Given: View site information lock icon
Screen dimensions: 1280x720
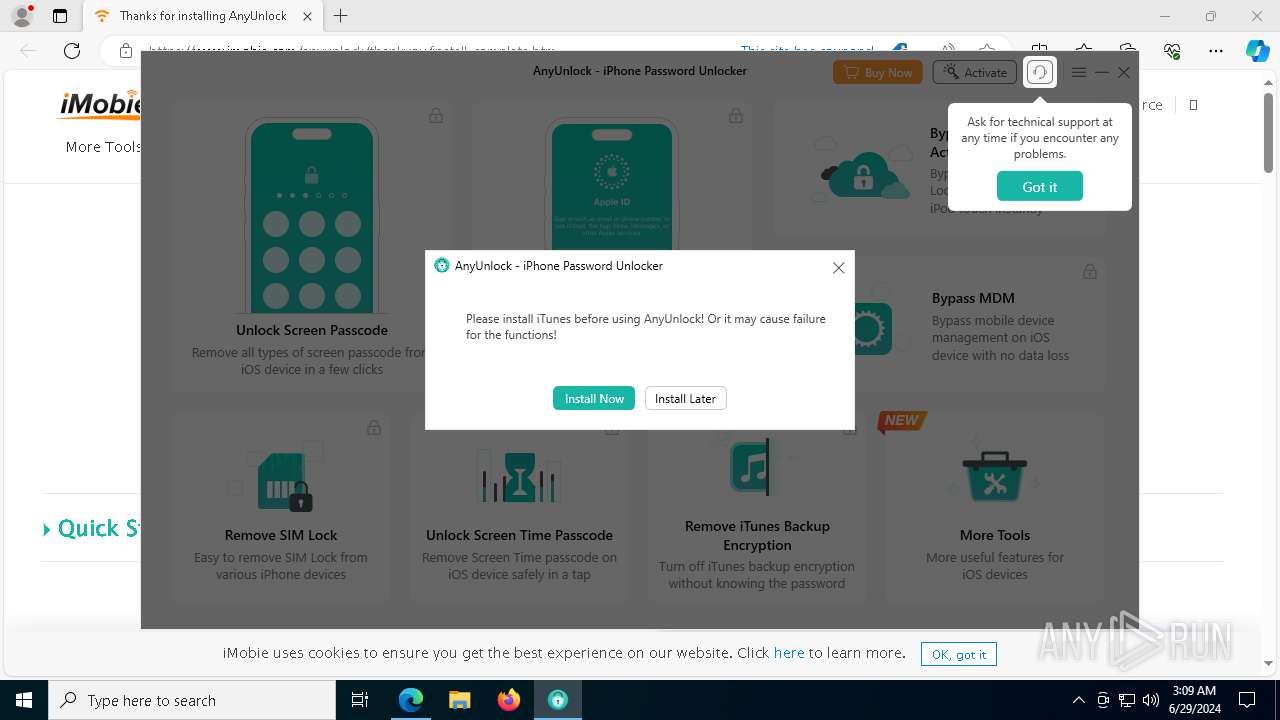Looking at the screenshot, I should (x=125, y=50).
